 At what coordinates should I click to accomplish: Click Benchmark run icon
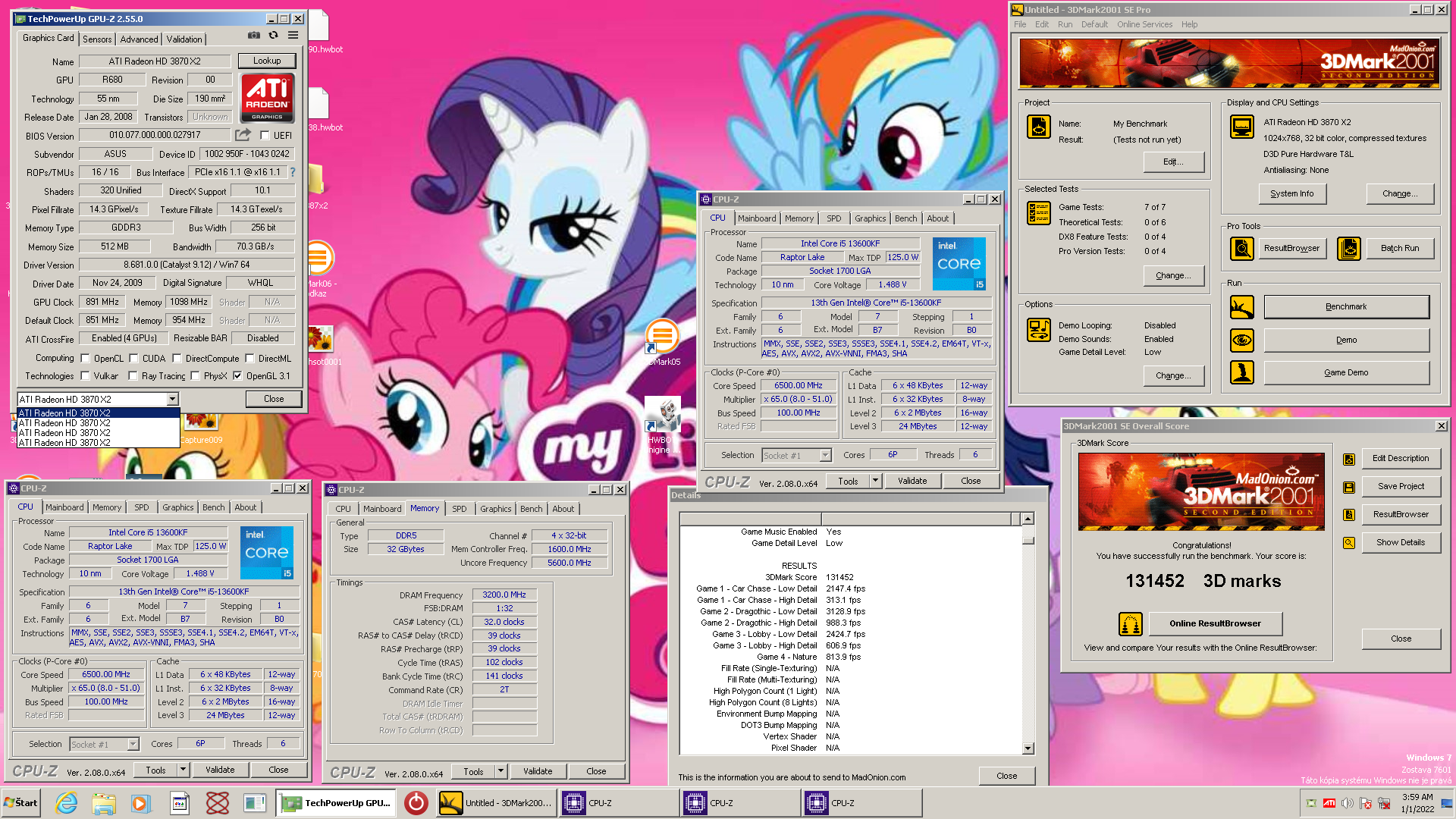point(1242,307)
